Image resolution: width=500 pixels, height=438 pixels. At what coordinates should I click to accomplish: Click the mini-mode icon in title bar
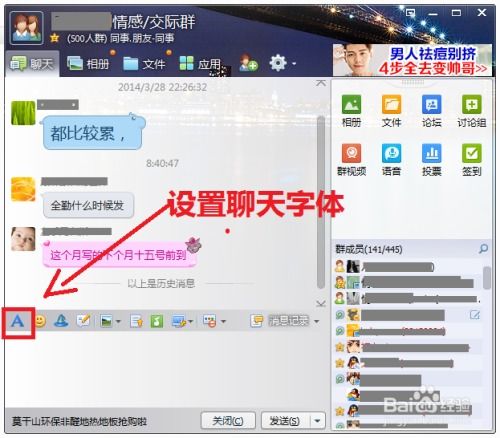[x=410, y=13]
